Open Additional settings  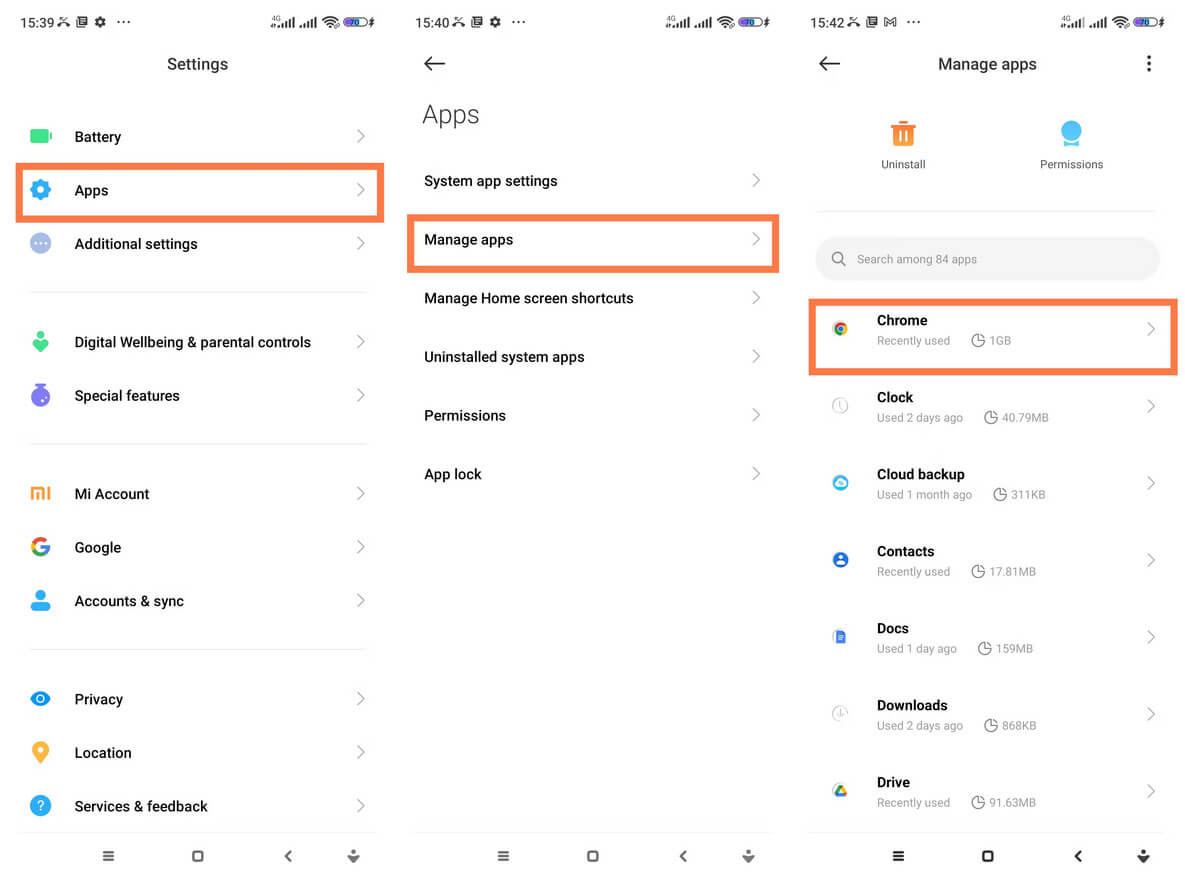point(198,243)
